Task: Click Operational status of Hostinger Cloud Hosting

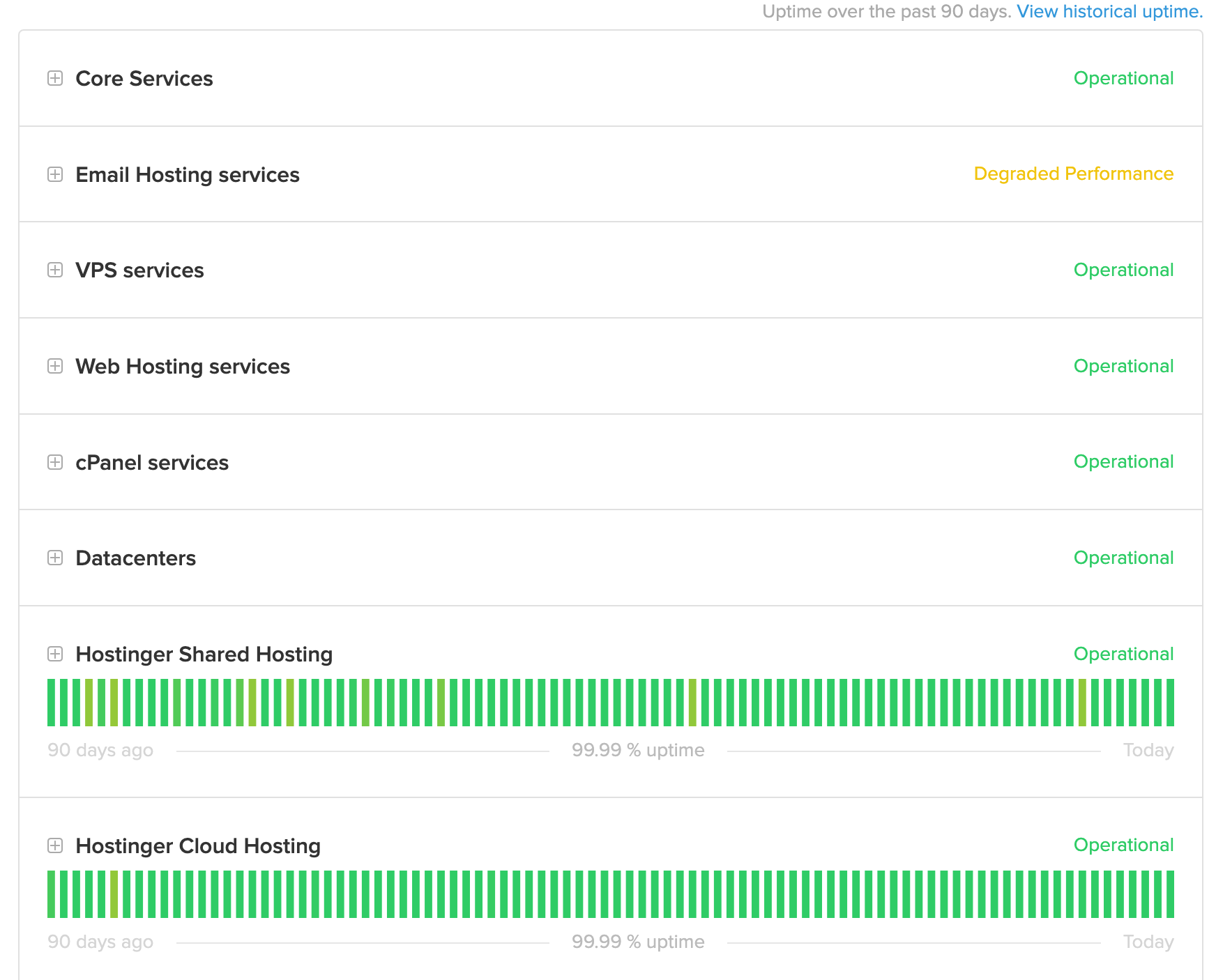Action: pyautogui.click(x=1123, y=845)
